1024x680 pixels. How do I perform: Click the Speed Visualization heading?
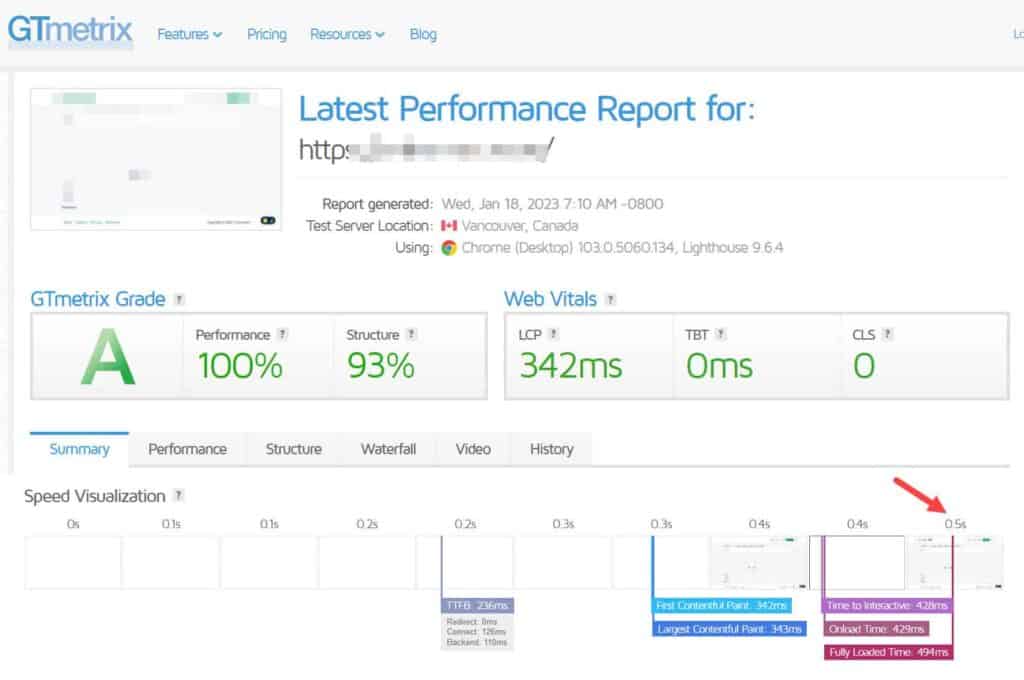click(x=95, y=496)
